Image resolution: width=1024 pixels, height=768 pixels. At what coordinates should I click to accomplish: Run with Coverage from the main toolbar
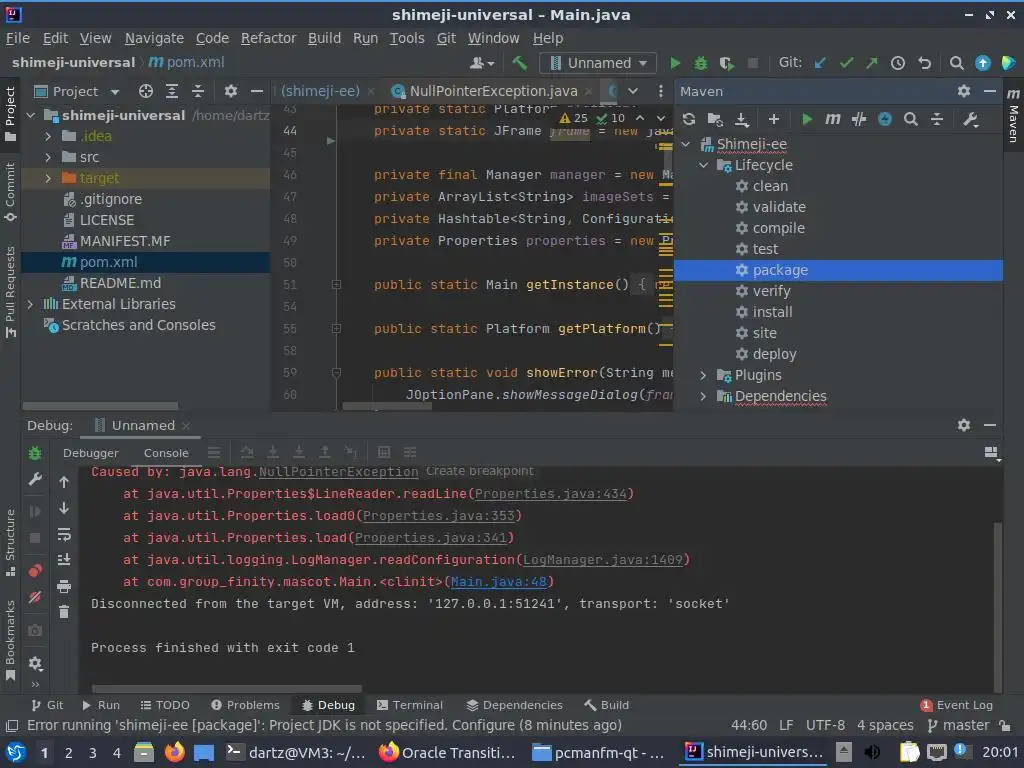tap(726, 63)
